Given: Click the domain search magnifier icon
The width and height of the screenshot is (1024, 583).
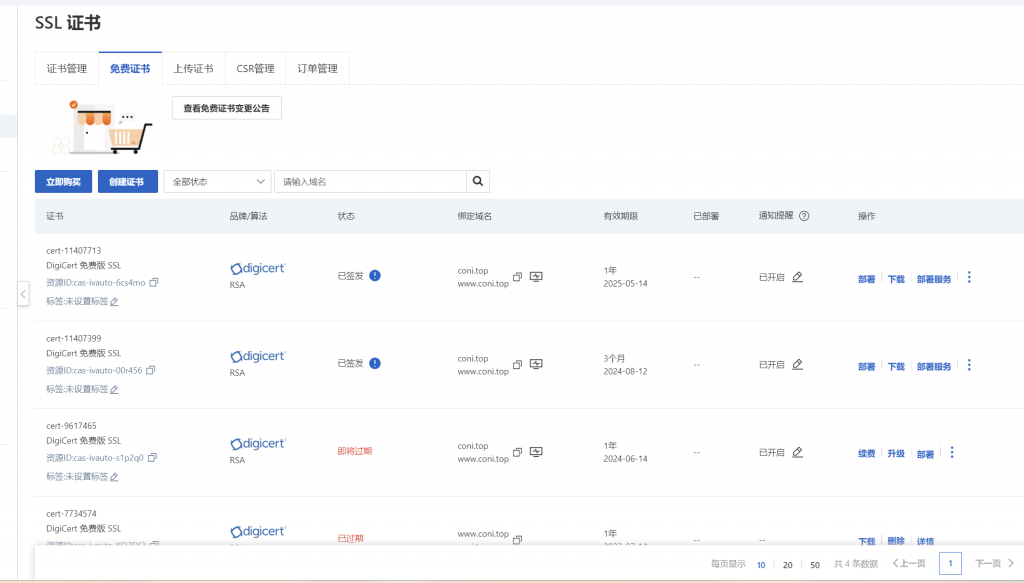Looking at the screenshot, I should click(x=477, y=181).
